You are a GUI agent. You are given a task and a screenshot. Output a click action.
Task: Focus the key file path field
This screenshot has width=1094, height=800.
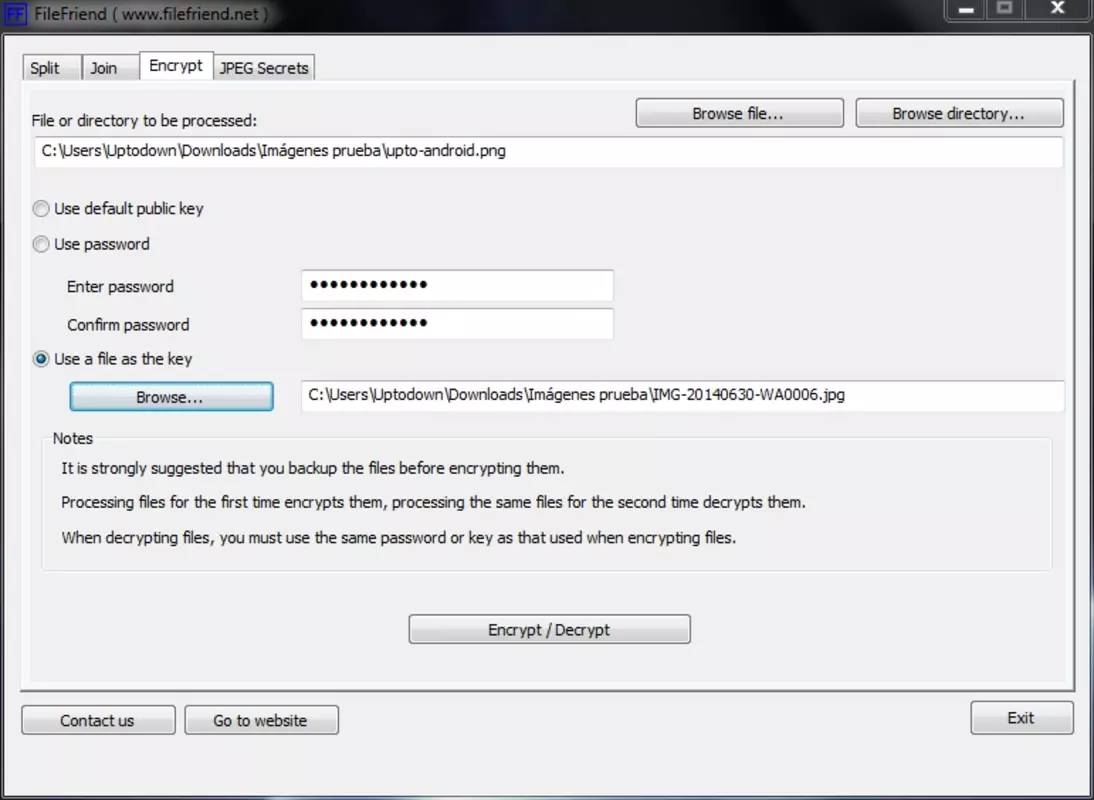click(682, 395)
